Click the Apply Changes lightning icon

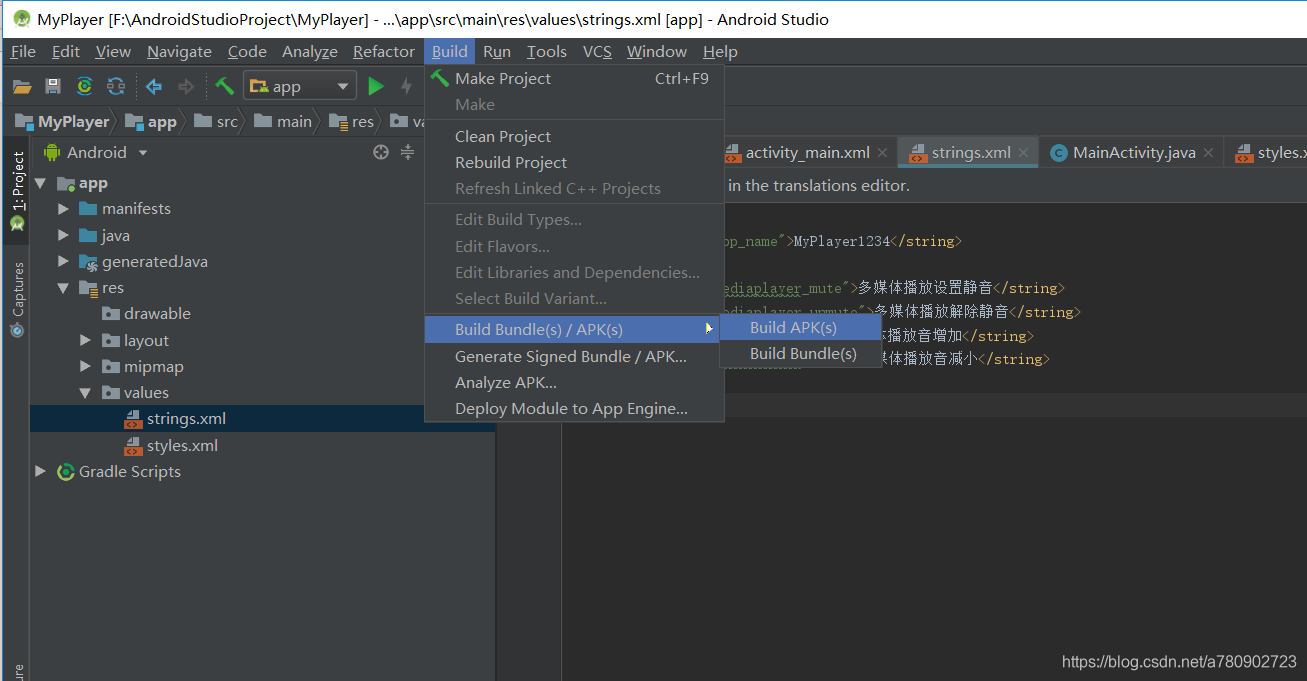click(x=406, y=87)
